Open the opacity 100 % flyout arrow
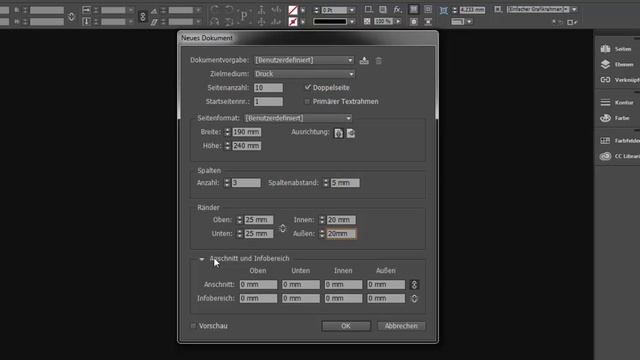640x360 pixels. 398,21
